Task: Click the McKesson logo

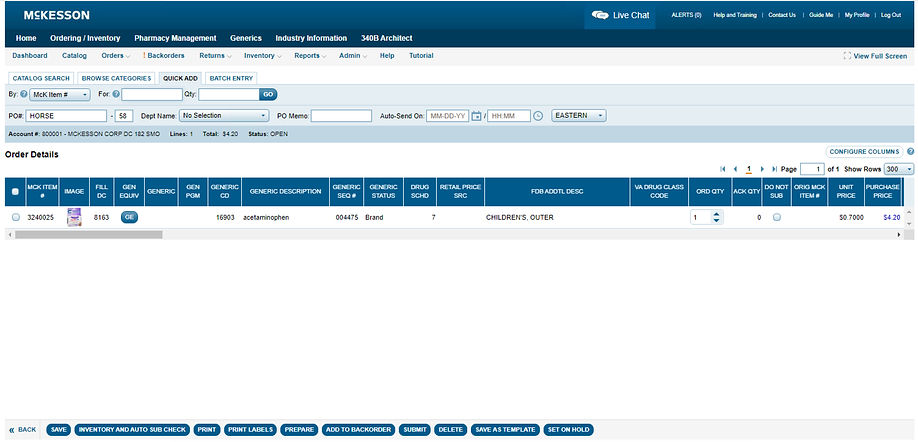Action: (x=57, y=15)
